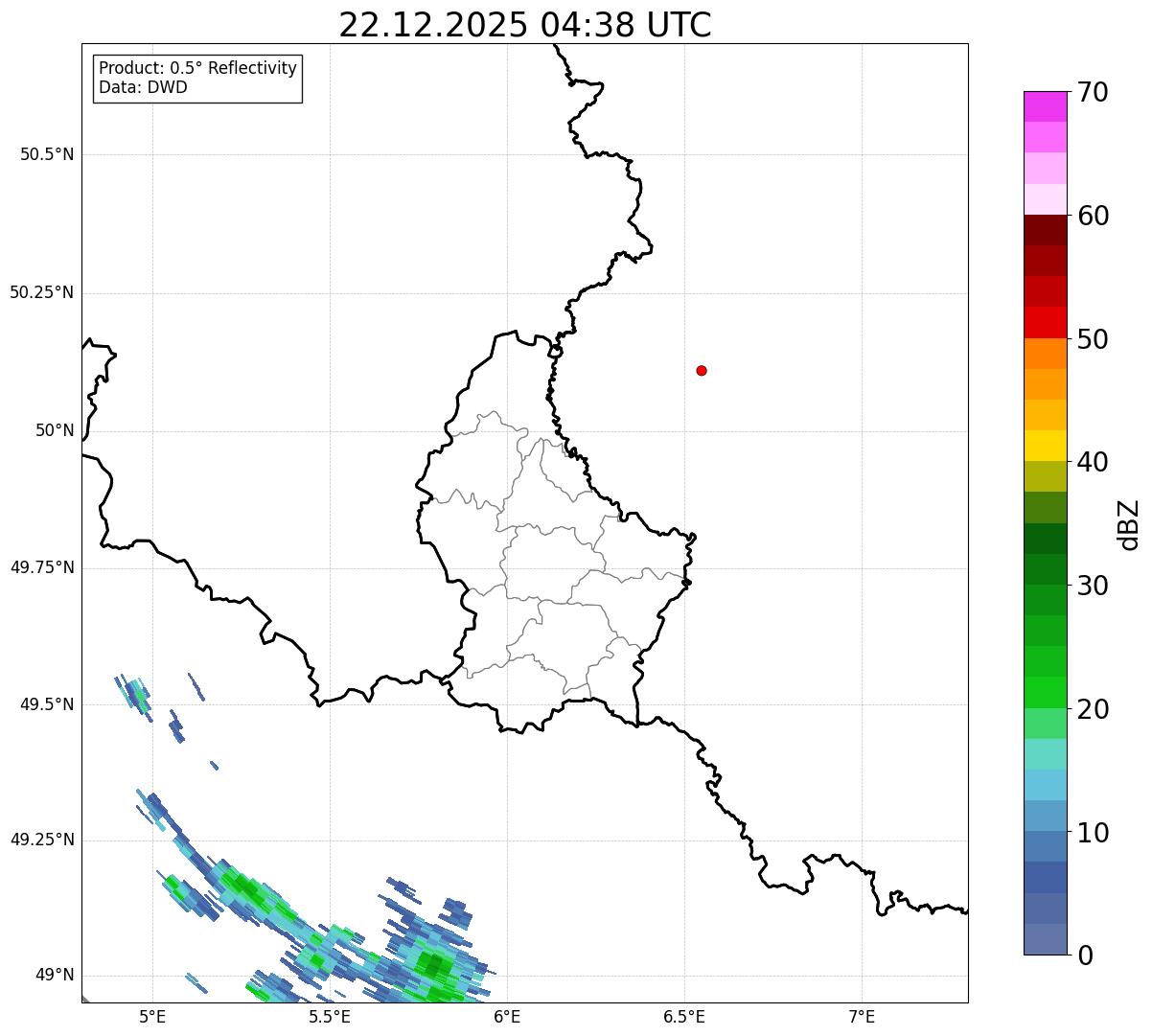The height and width of the screenshot is (1036, 1152).
Task: Click the 50.25°N latitude label
Action: [41, 292]
